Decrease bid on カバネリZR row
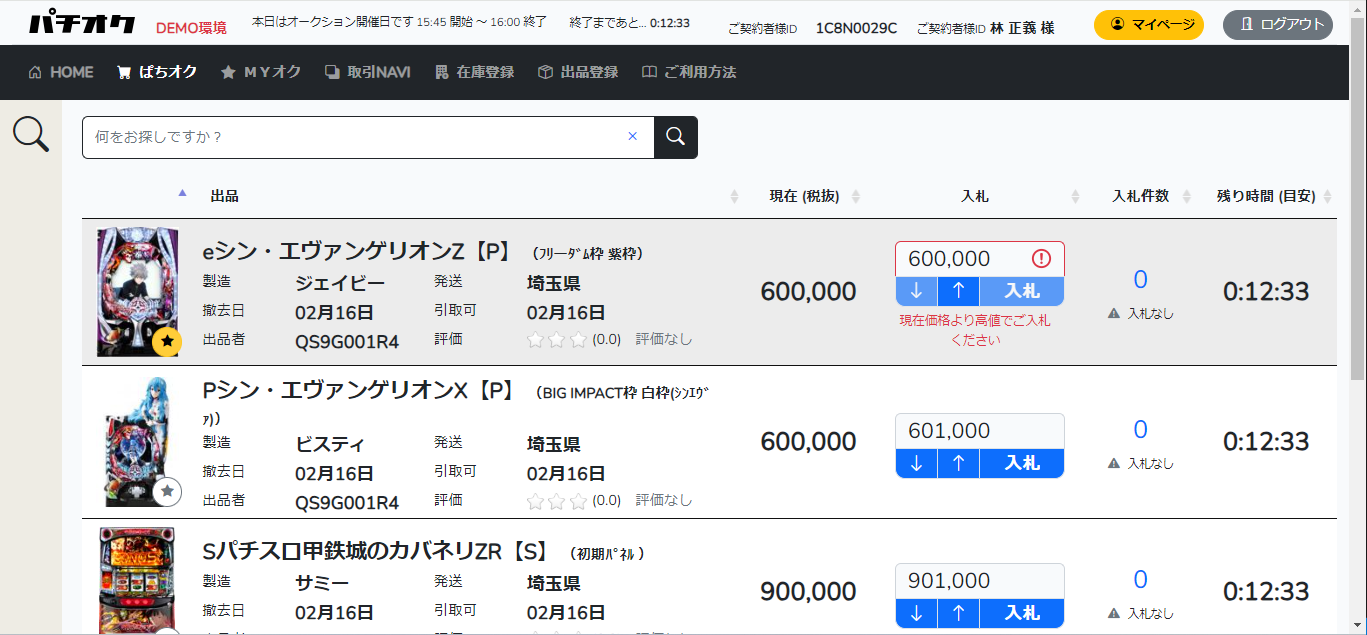The height and width of the screenshot is (635, 1367). point(917,613)
